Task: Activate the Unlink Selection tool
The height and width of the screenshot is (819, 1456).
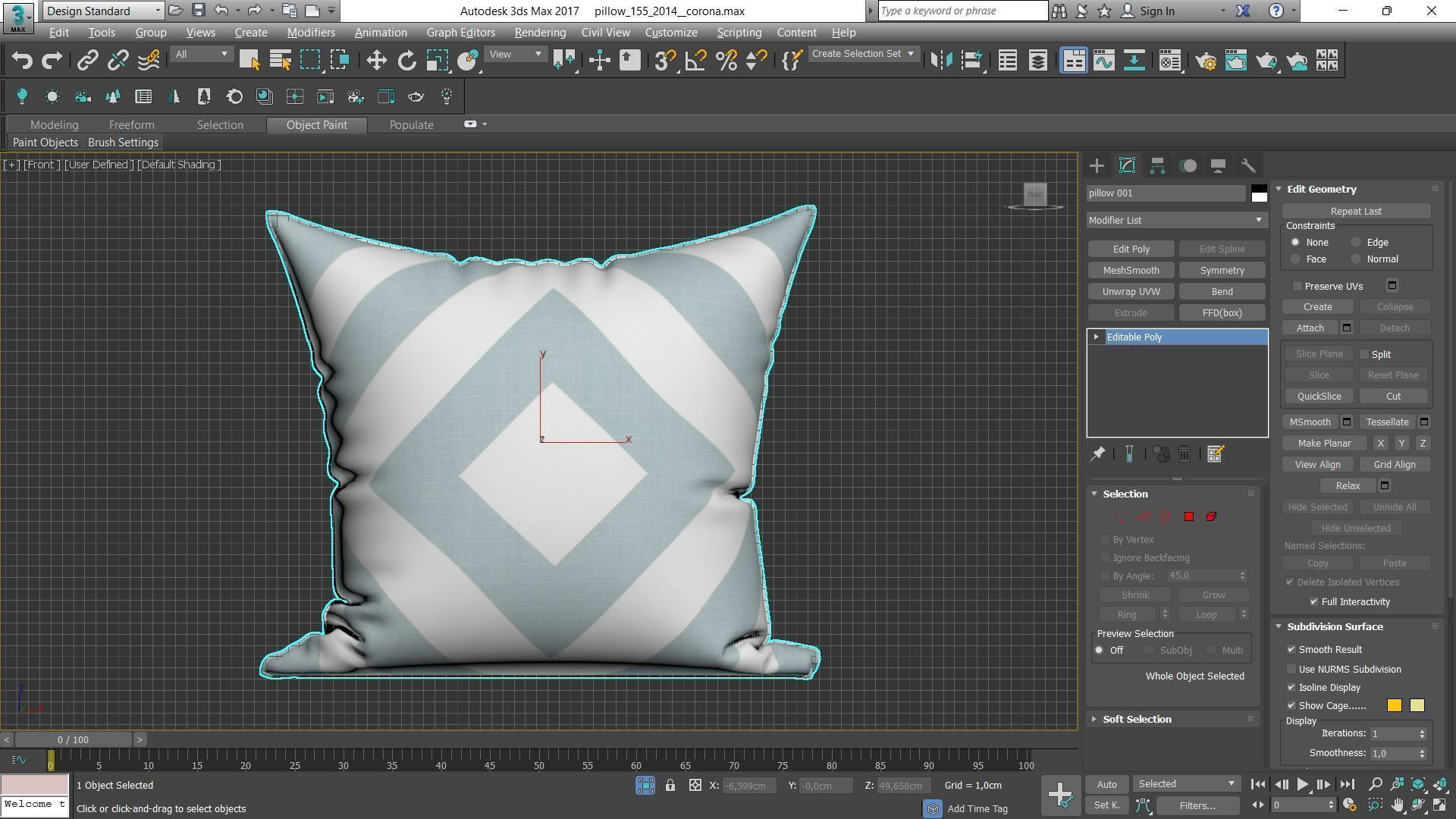Action: point(118,61)
